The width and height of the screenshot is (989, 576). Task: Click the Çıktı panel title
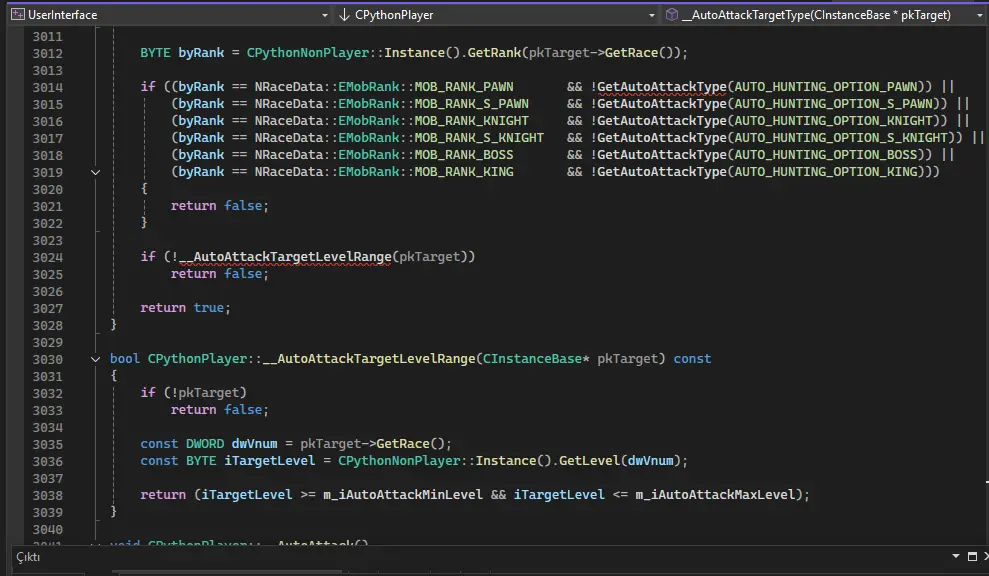click(x=28, y=556)
